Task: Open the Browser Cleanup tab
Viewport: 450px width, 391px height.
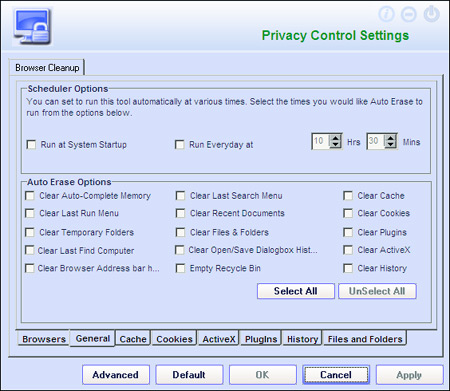Action: 47,68
